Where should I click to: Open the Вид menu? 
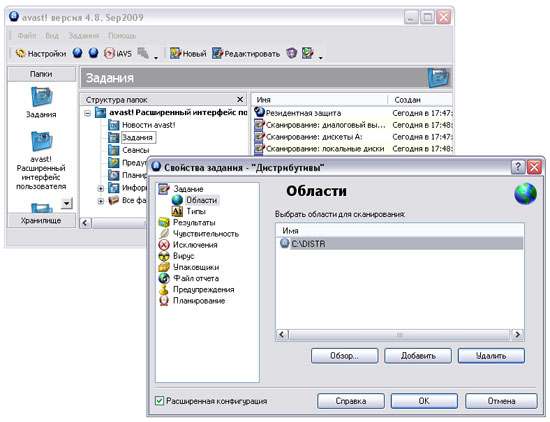click(52, 35)
